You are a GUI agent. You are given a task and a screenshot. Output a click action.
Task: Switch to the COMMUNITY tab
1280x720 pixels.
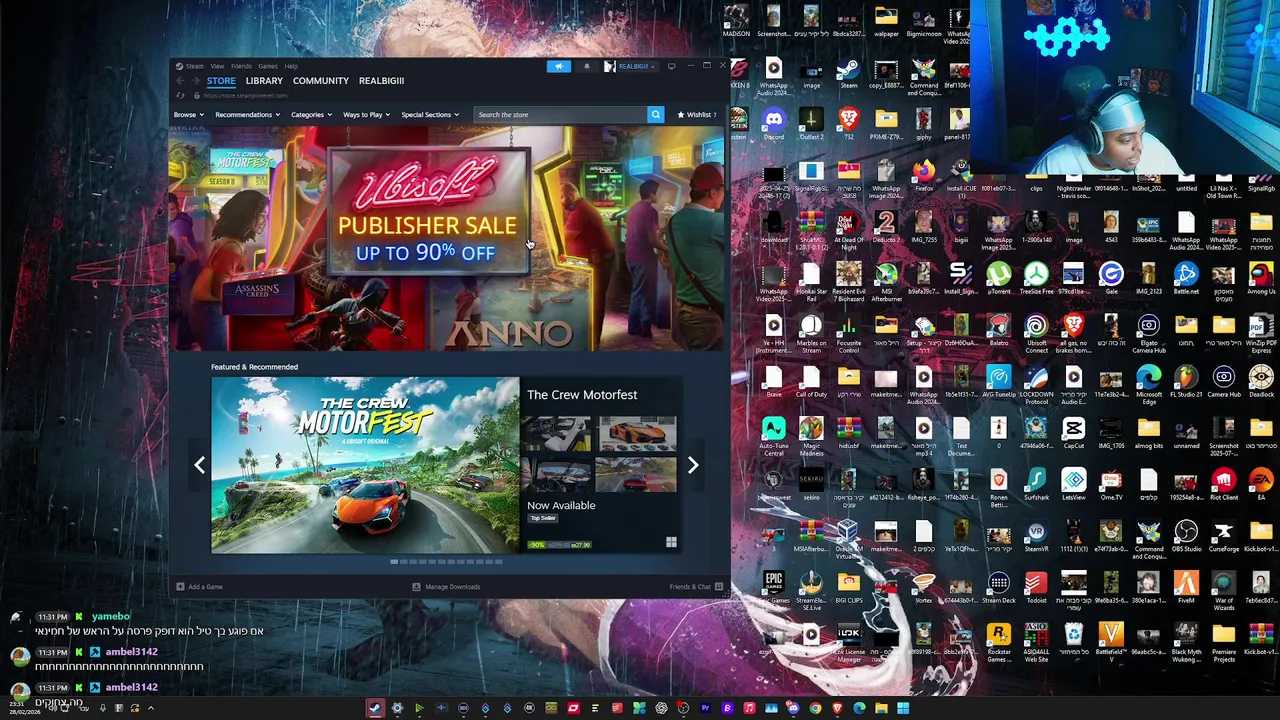click(321, 81)
